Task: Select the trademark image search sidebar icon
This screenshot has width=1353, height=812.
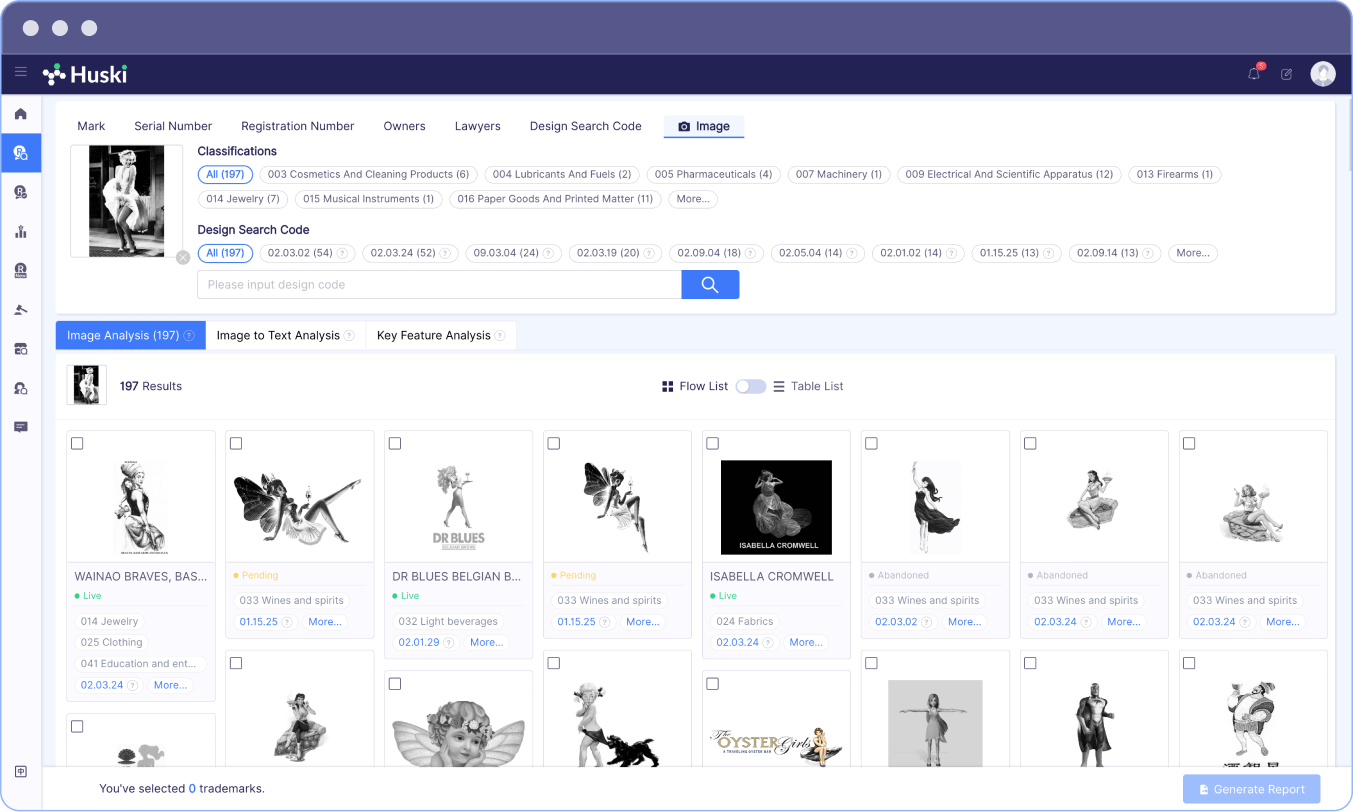Action: click(20, 152)
